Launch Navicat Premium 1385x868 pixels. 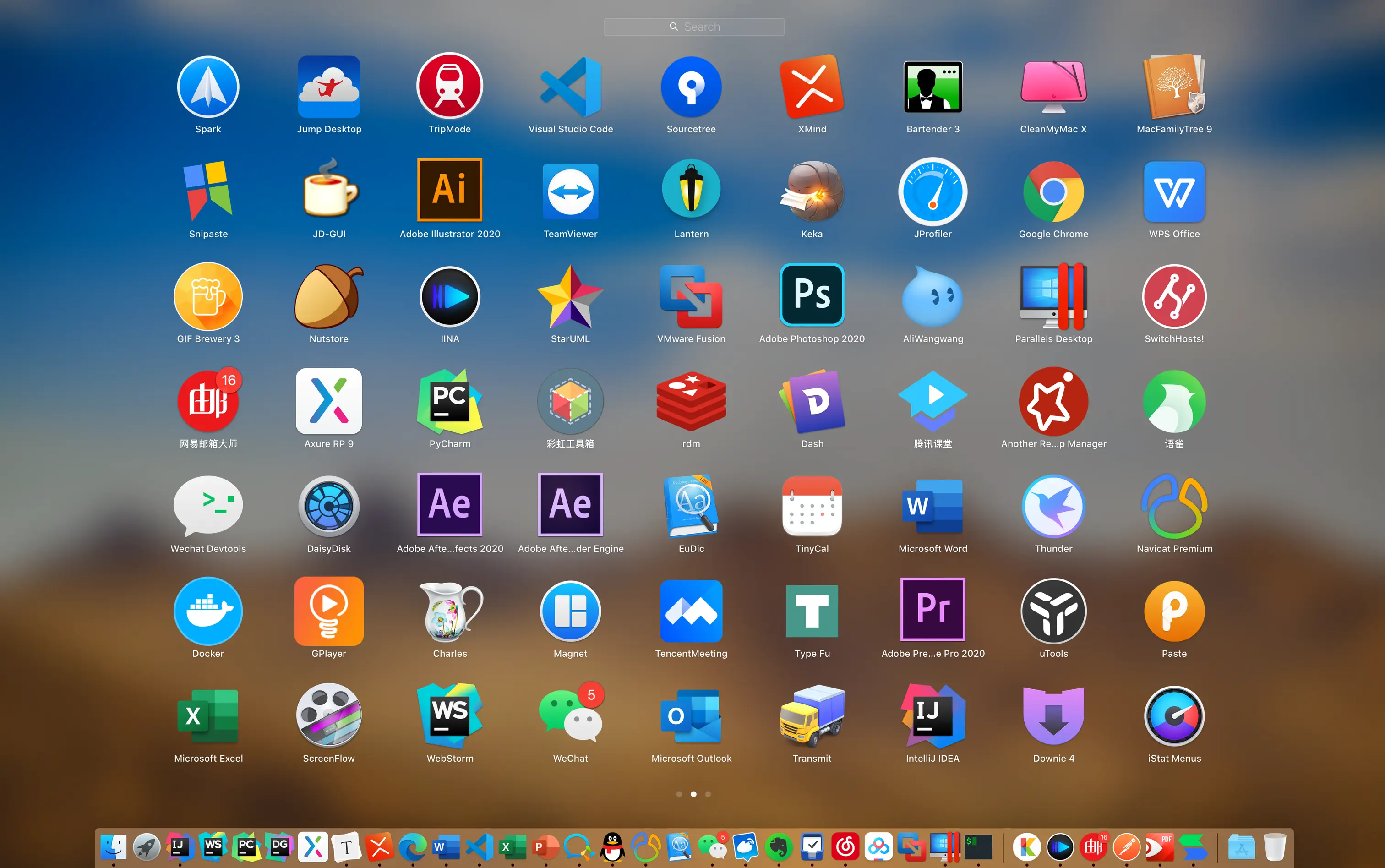coord(1174,506)
